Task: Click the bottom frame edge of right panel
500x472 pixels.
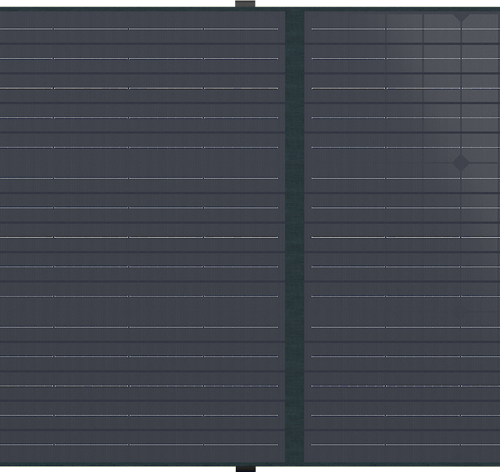Action: coord(402,464)
